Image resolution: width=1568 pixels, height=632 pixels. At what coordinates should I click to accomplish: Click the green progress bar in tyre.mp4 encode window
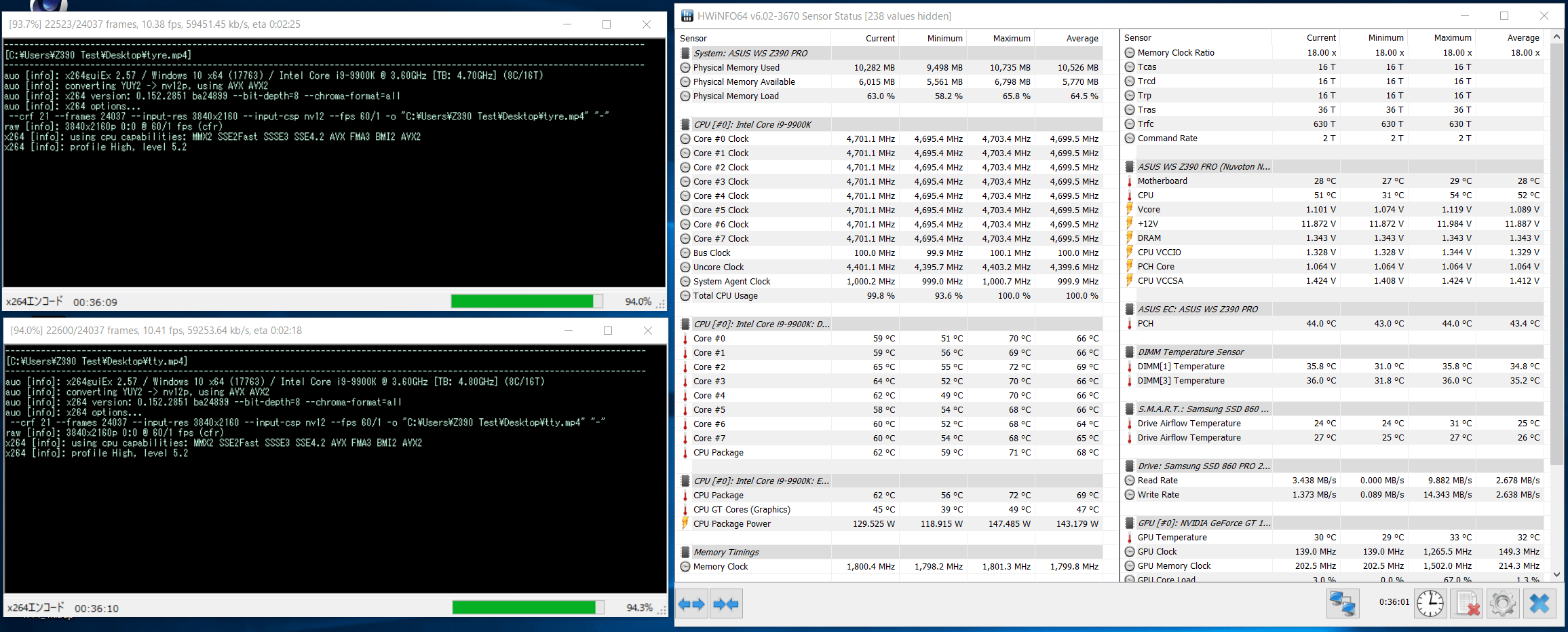(x=527, y=301)
